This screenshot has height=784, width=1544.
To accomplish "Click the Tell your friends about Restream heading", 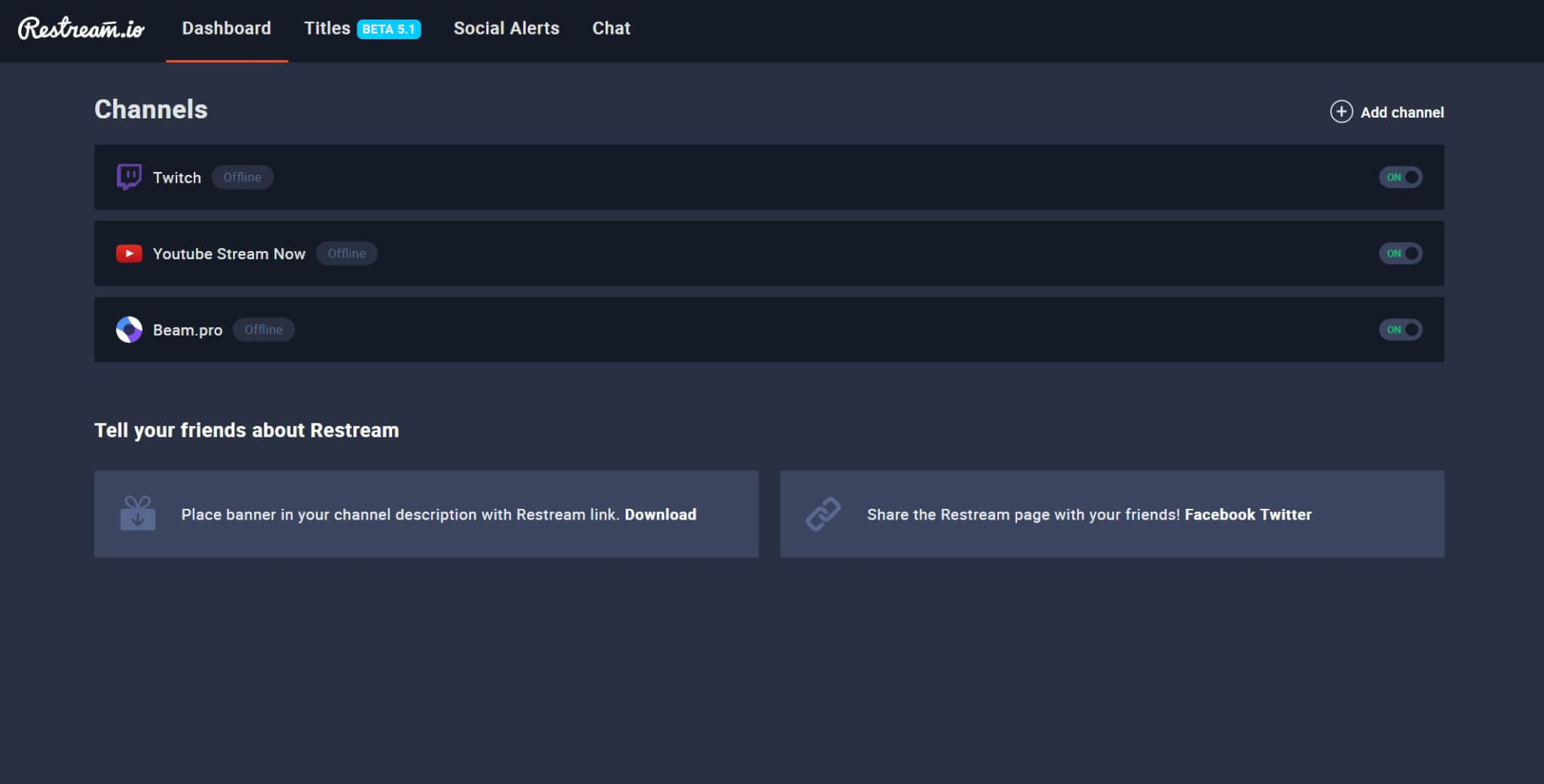I will [247, 430].
